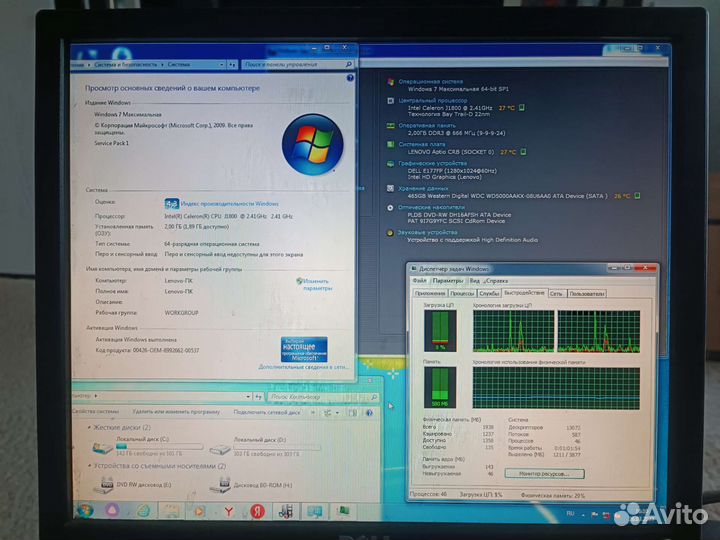Open 'Индекс производительности Windows' link

pos(229,203)
